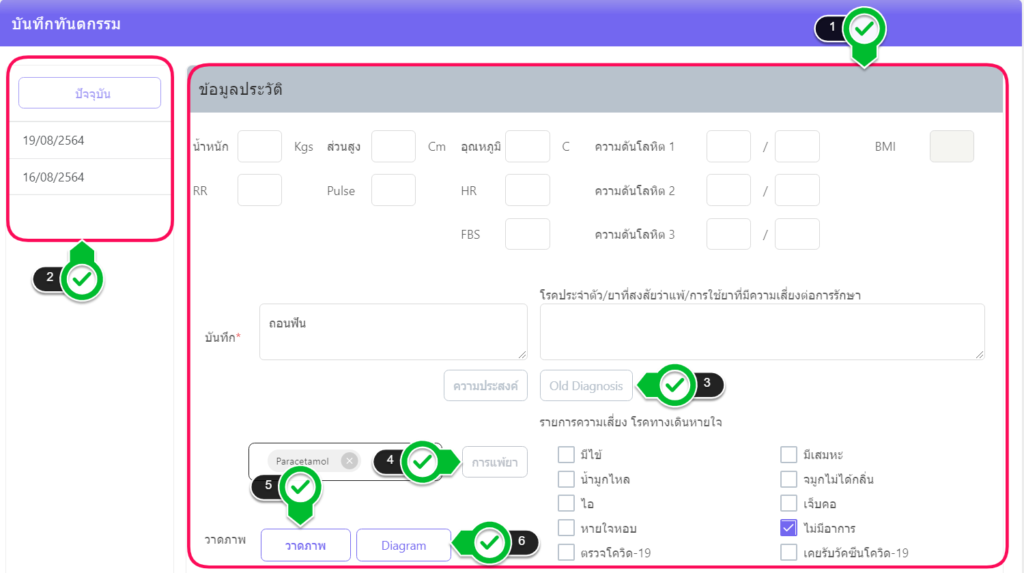Click the ปัจจุบัน button in the sidebar
Screen dimensions: 1024x573
click(x=90, y=93)
